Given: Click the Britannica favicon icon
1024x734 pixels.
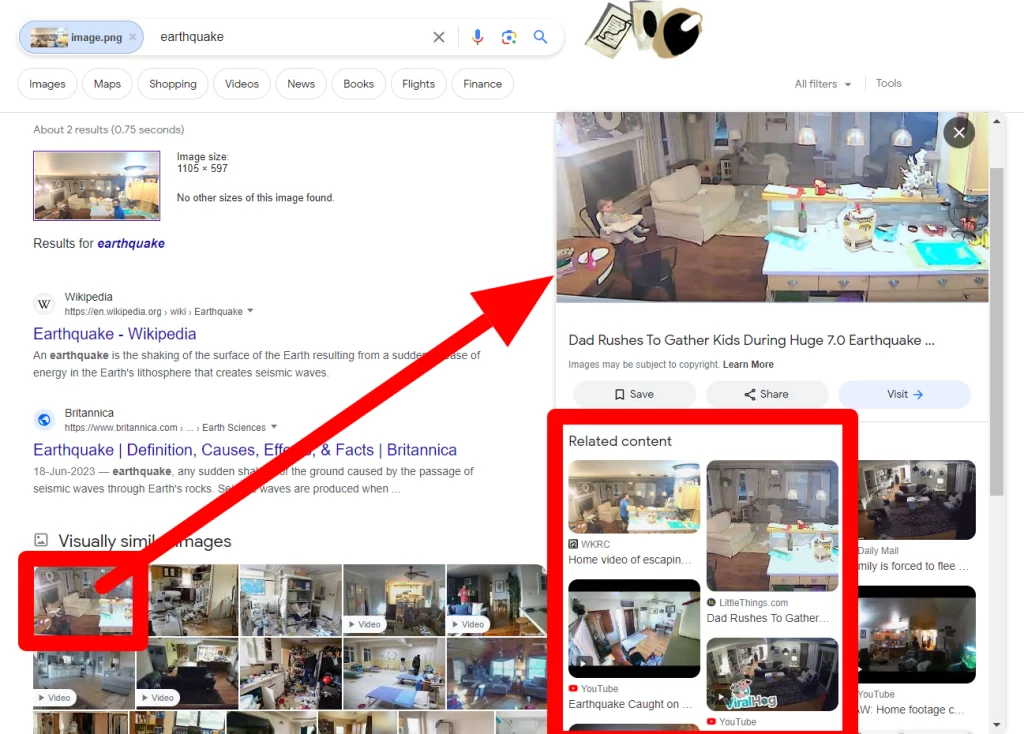Looking at the screenshot, I should 44,420.
